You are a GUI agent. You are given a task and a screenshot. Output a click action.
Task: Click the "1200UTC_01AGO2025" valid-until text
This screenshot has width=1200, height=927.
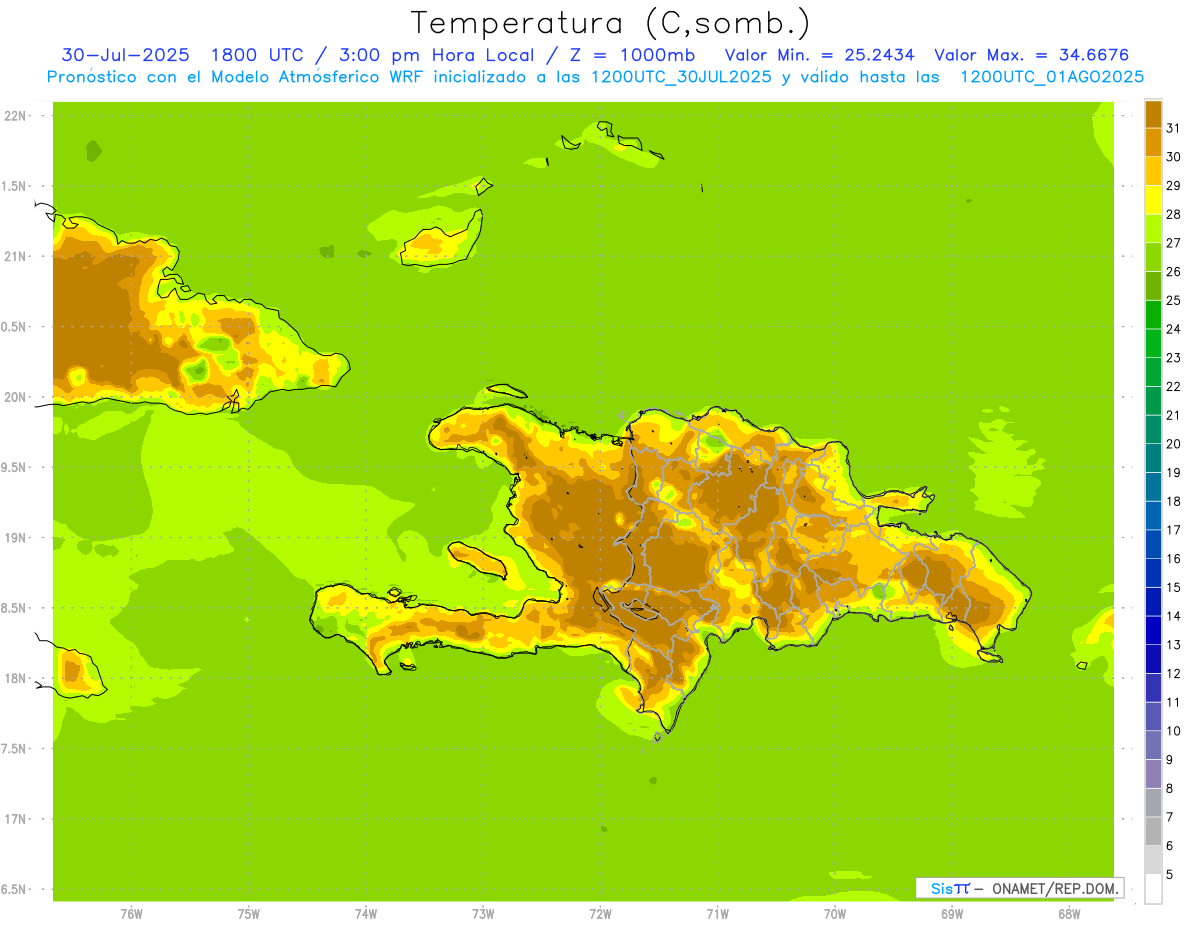coord(1052,77)
